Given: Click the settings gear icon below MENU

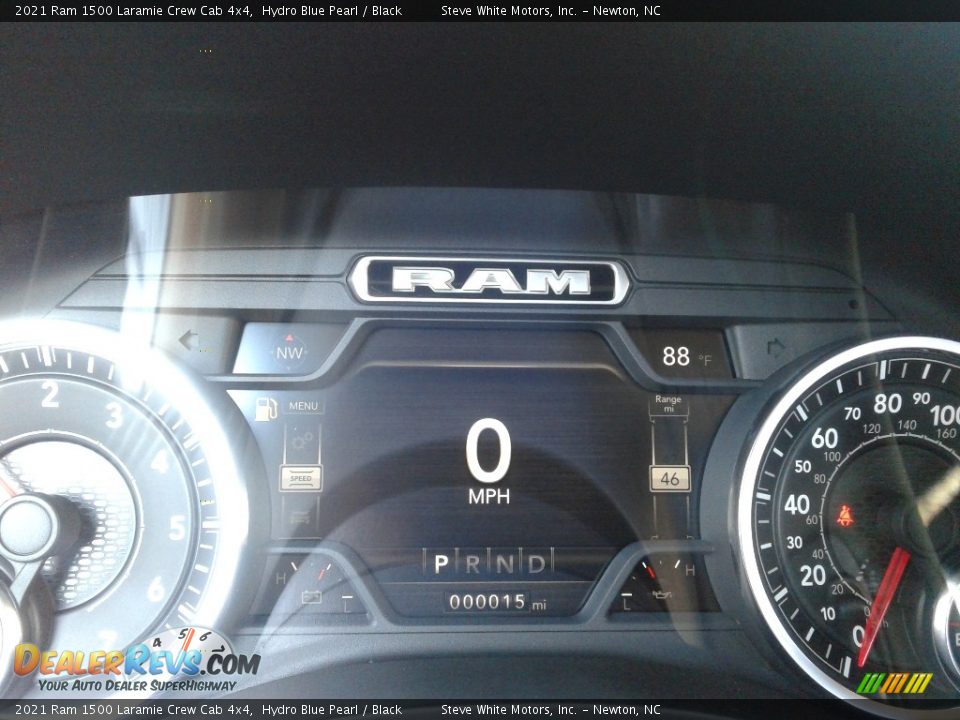Looking at the screenshot, I should point(300,440).
